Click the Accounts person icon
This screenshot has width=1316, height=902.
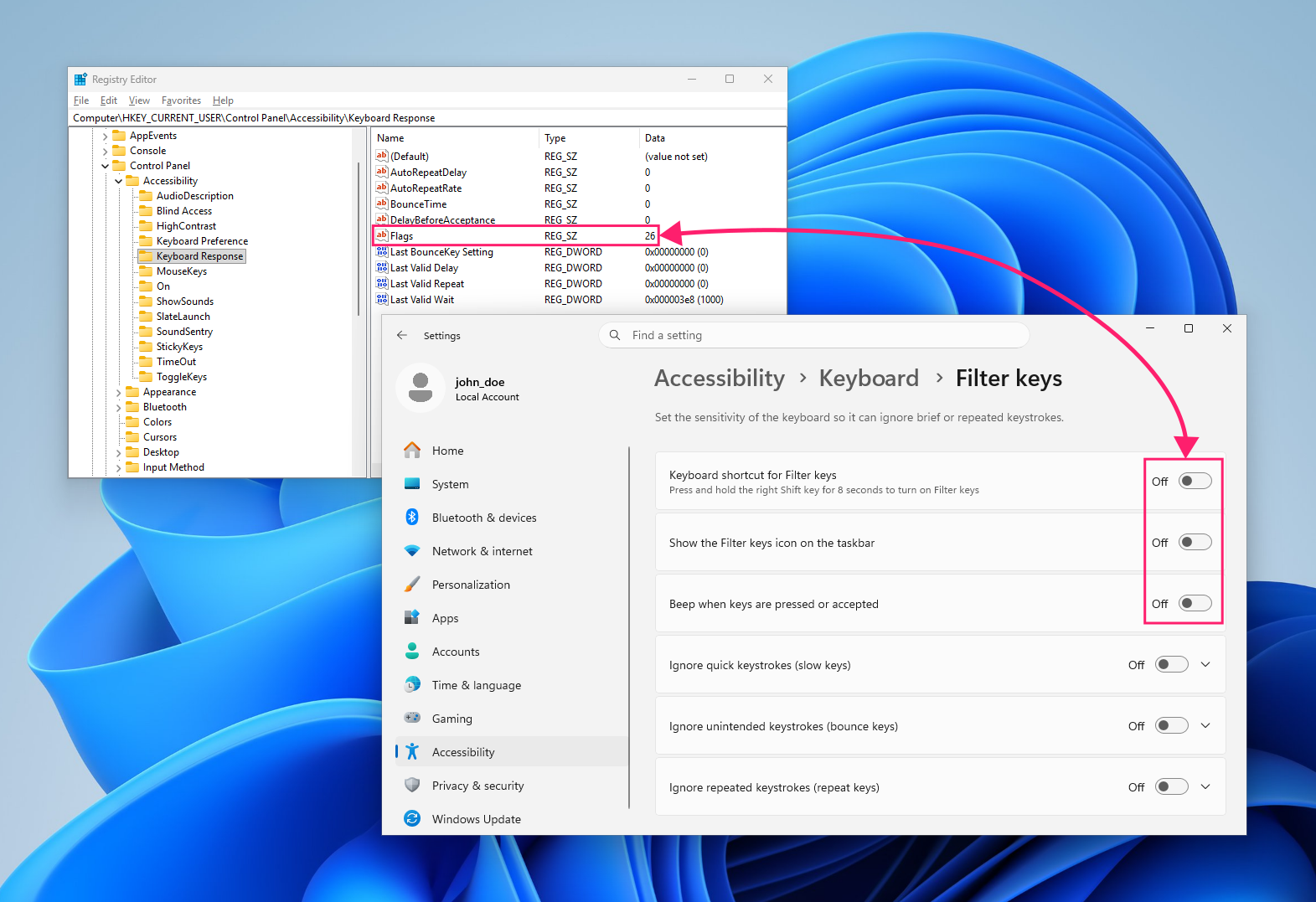412,652
